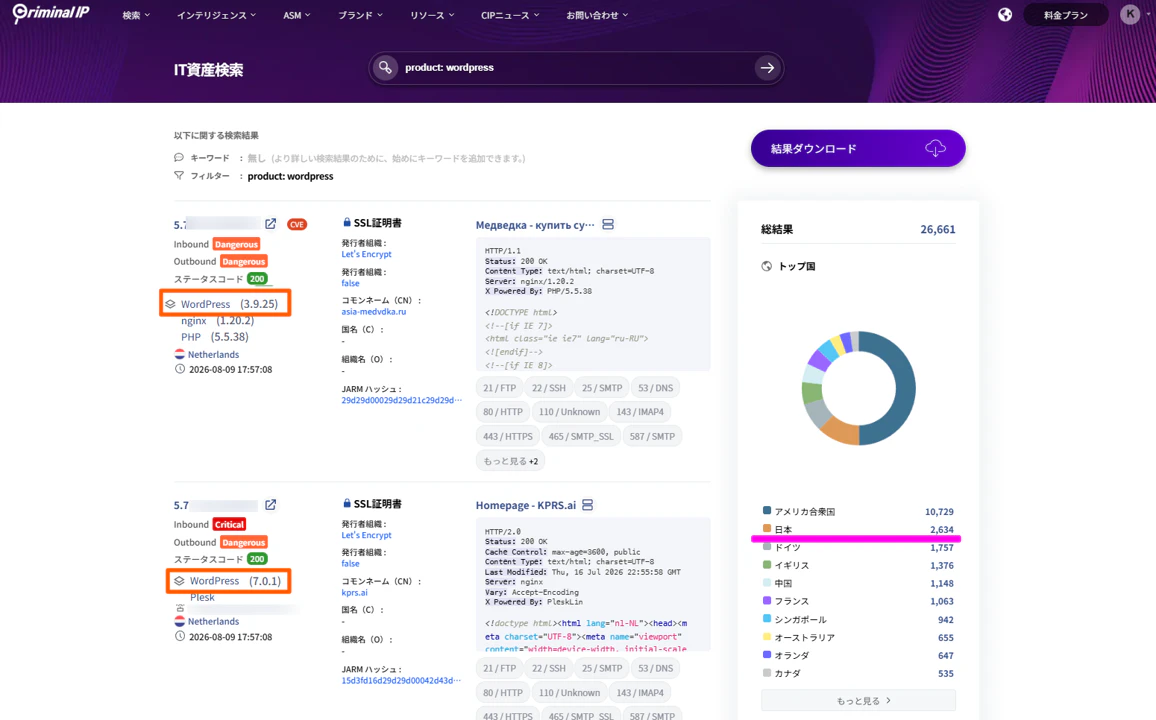
Task: Click the Criminal IP logo
Action: point(51,13)
